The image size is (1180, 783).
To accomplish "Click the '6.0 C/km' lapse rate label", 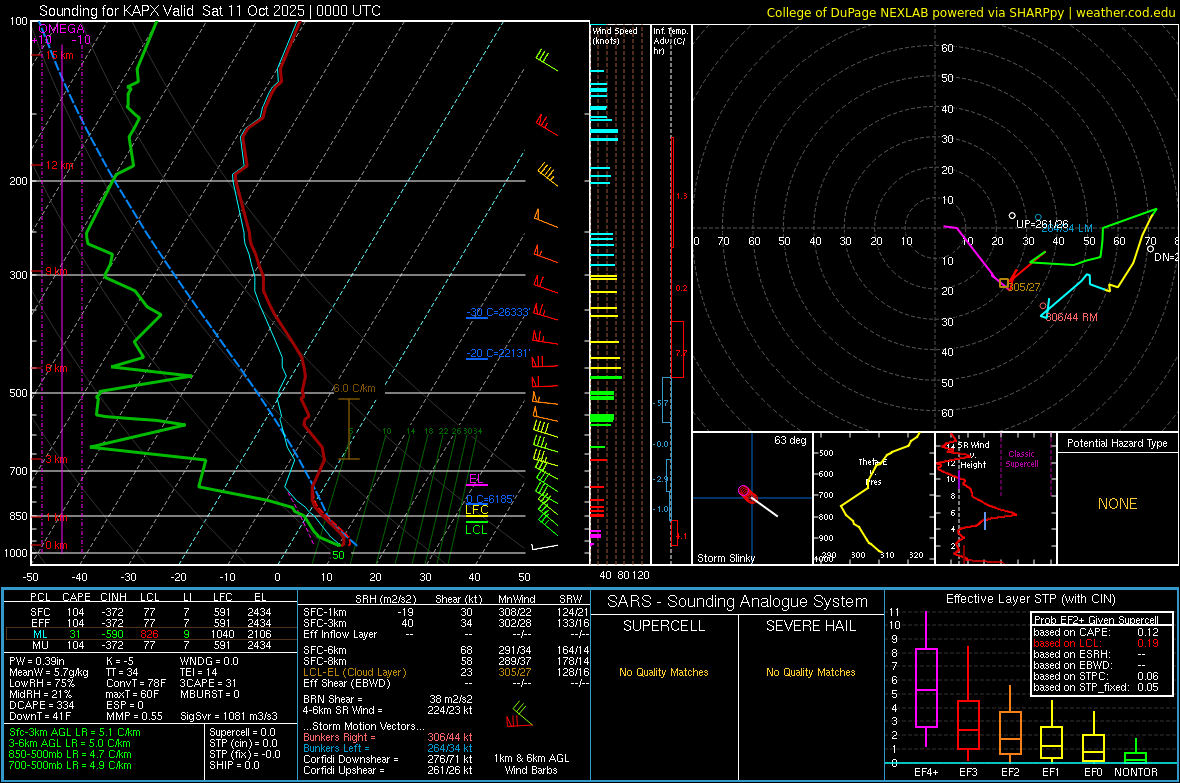I will tap(354, 388).
